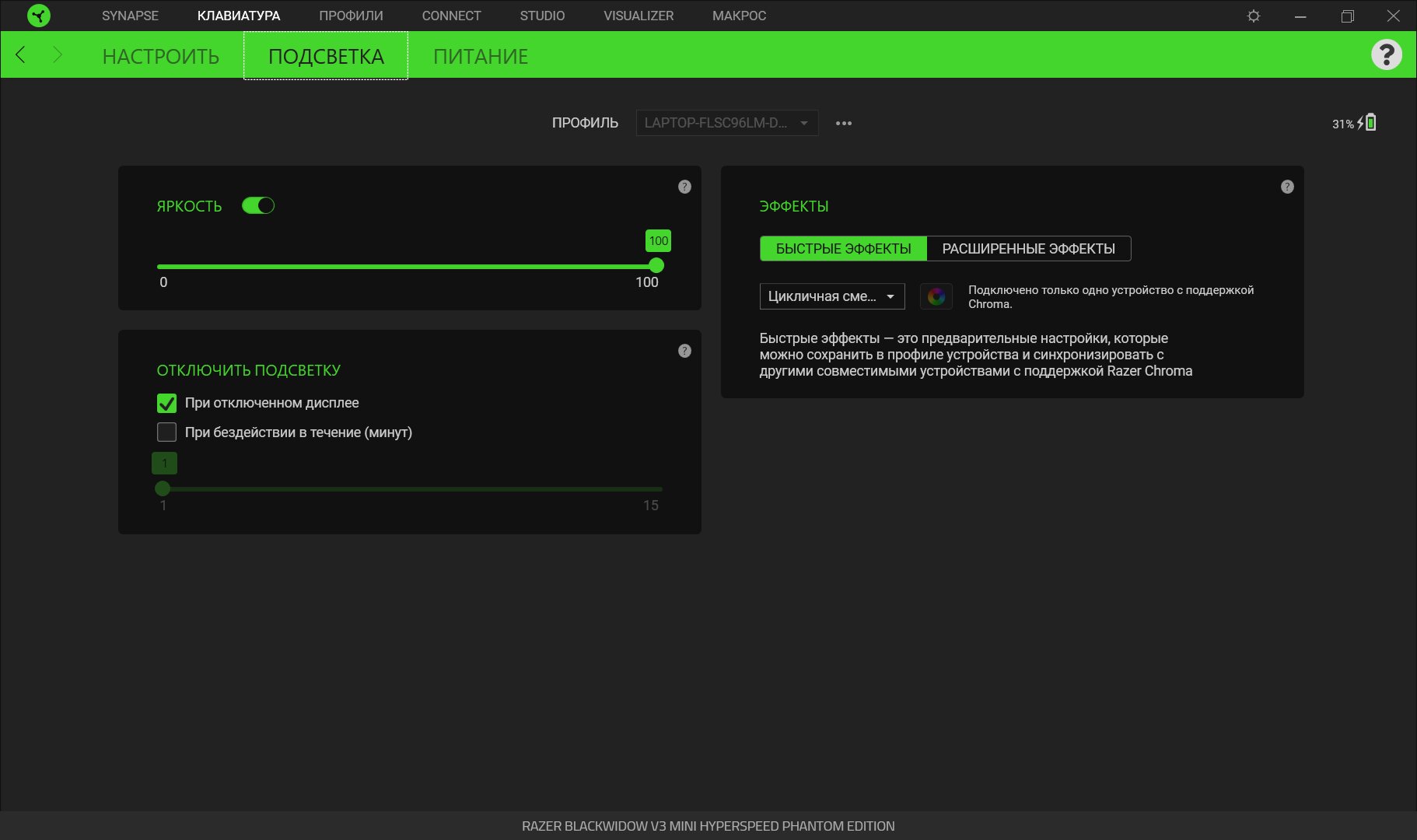Click the brightness slider handle
The height and width of the screenshot is (840, 1417).
tap(656, 266)
